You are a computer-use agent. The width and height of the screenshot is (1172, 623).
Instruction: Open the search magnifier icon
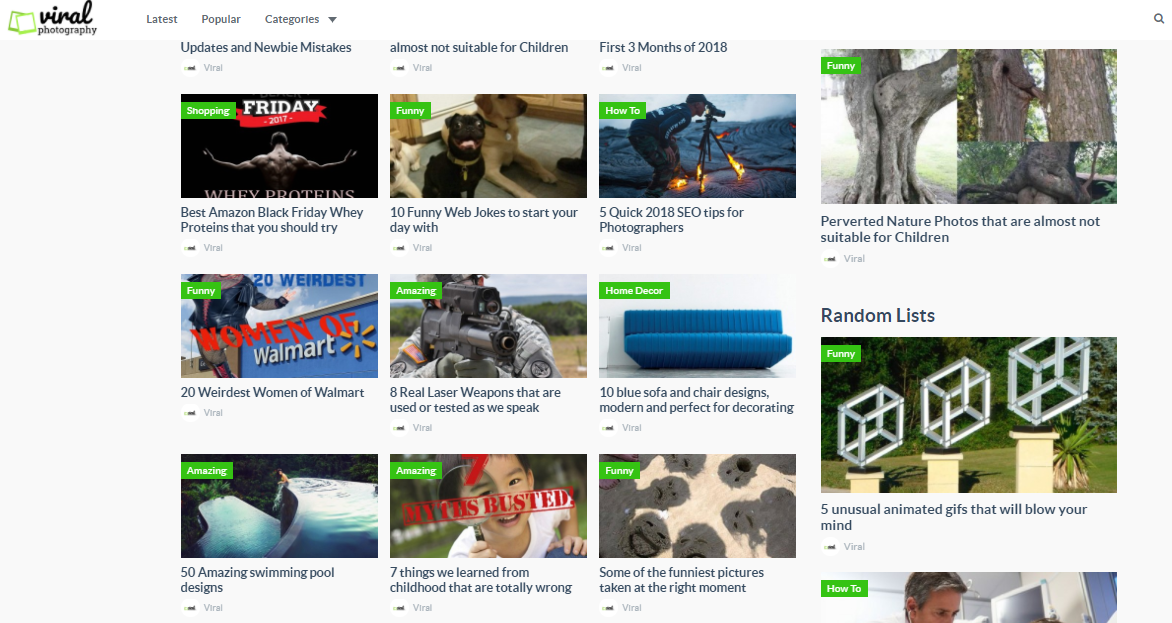pos(1159,19)
